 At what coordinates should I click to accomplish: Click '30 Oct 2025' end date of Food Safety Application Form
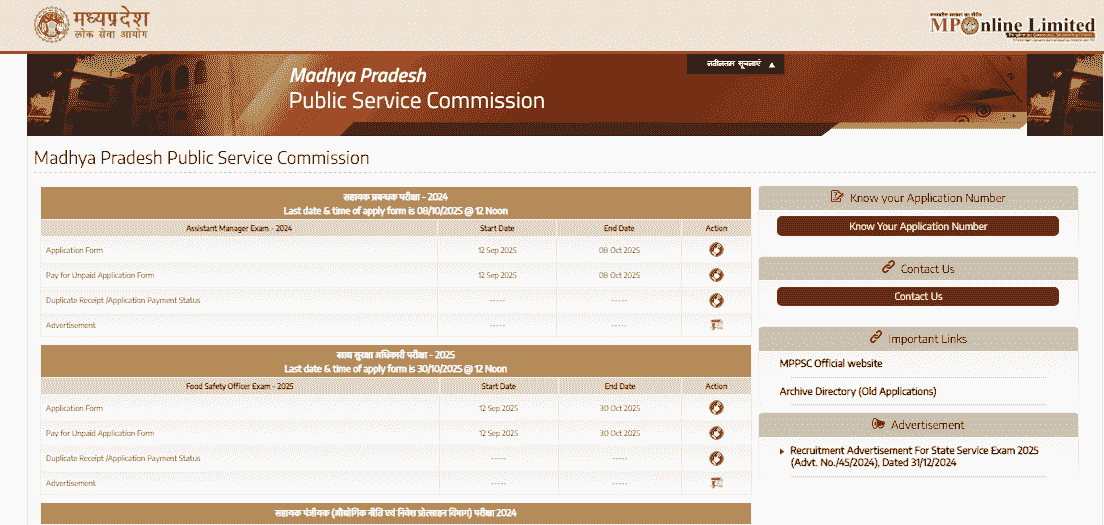[620, 408]
